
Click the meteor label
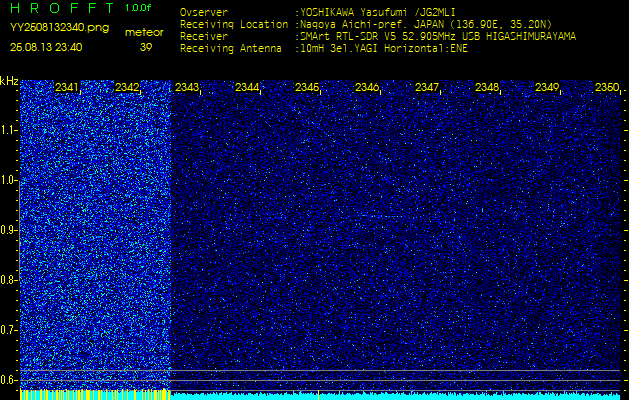pos(144,33)
